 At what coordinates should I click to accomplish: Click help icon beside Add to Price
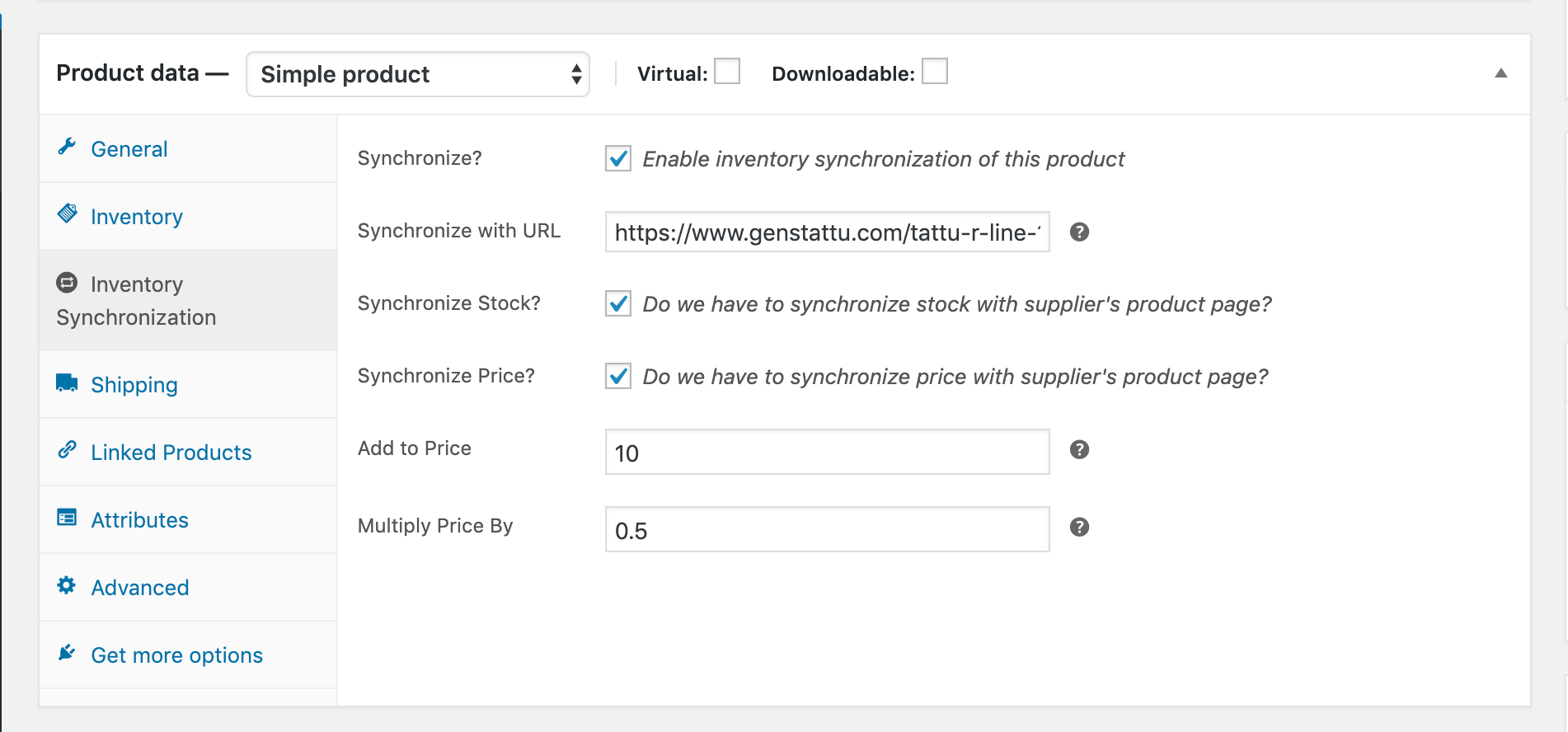[x=1079, y=450]
